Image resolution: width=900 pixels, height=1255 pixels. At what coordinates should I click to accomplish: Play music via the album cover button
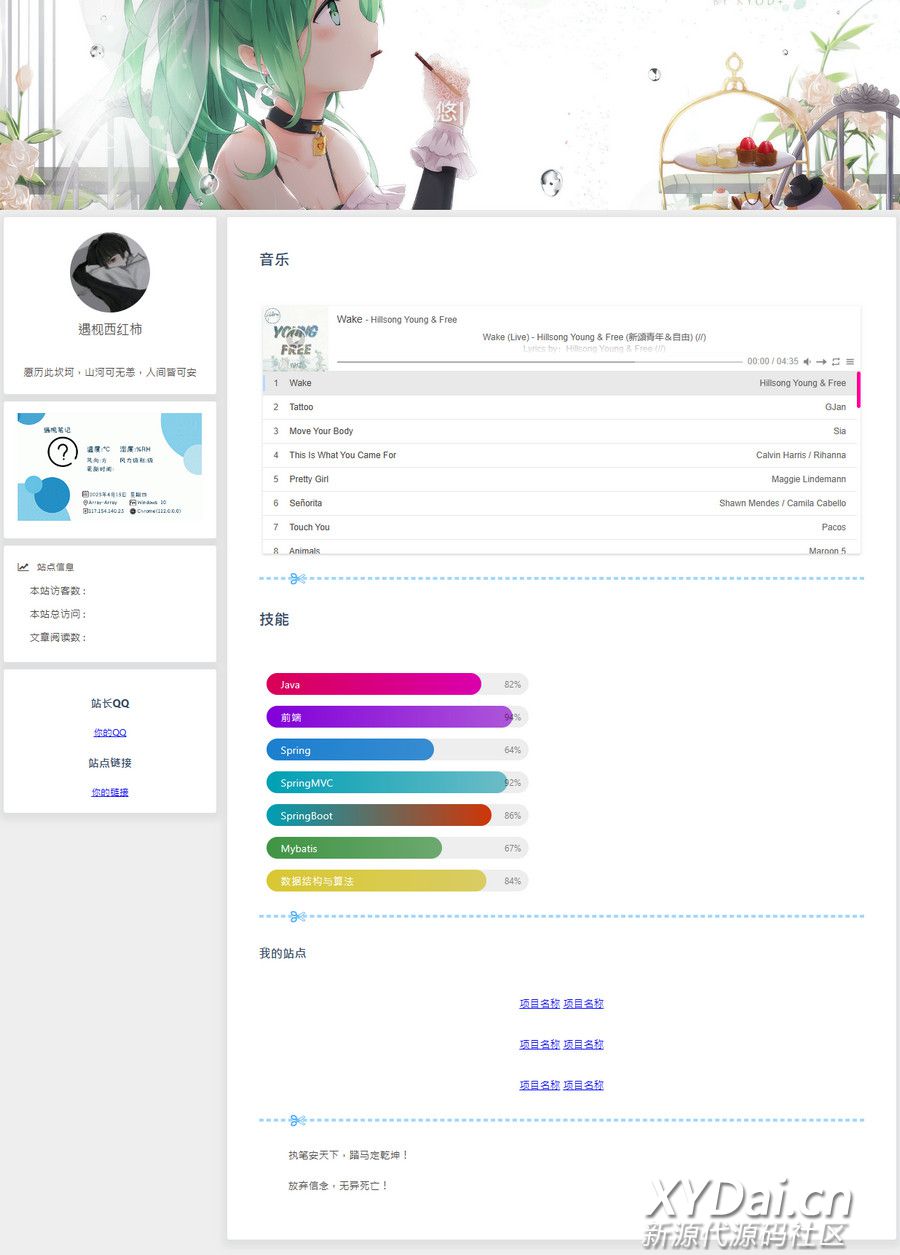(x=295, y=339)
